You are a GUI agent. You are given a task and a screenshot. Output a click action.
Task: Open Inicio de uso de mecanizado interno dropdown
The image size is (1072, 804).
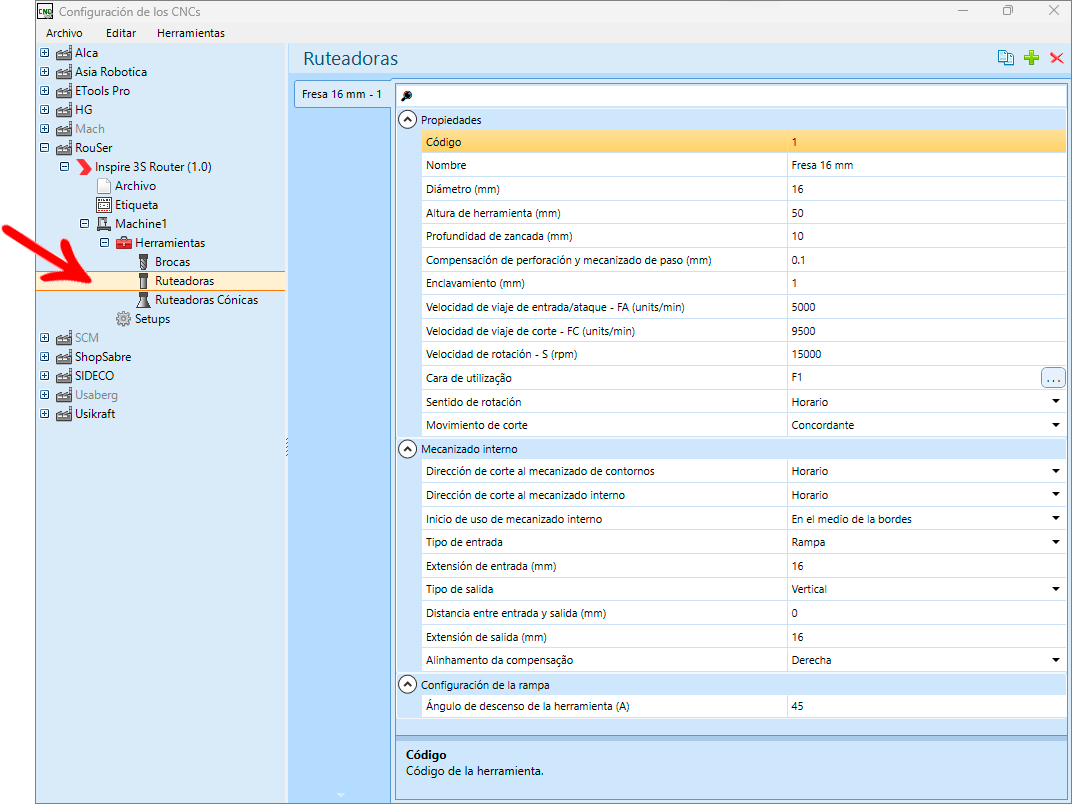point(1056,519)
